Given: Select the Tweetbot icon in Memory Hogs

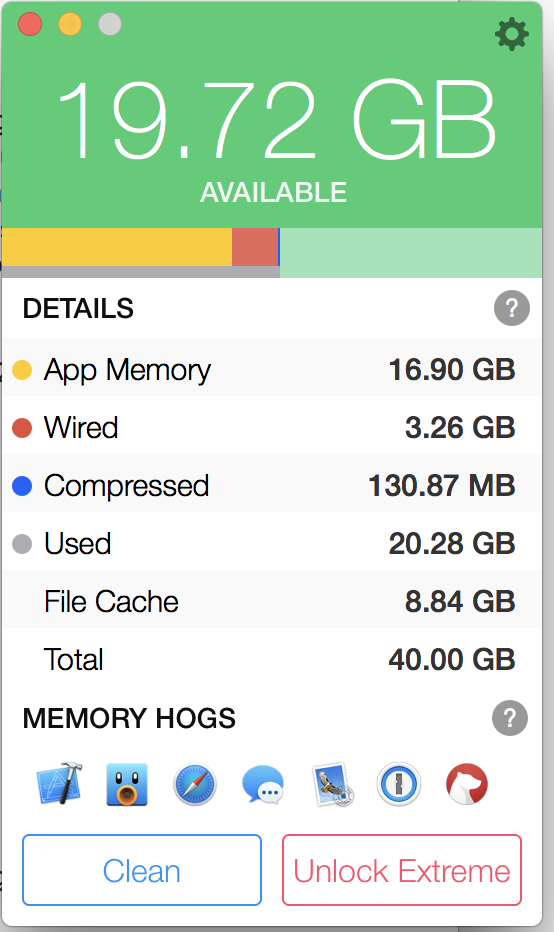Looking at the screenshot, I should (127, 784).
